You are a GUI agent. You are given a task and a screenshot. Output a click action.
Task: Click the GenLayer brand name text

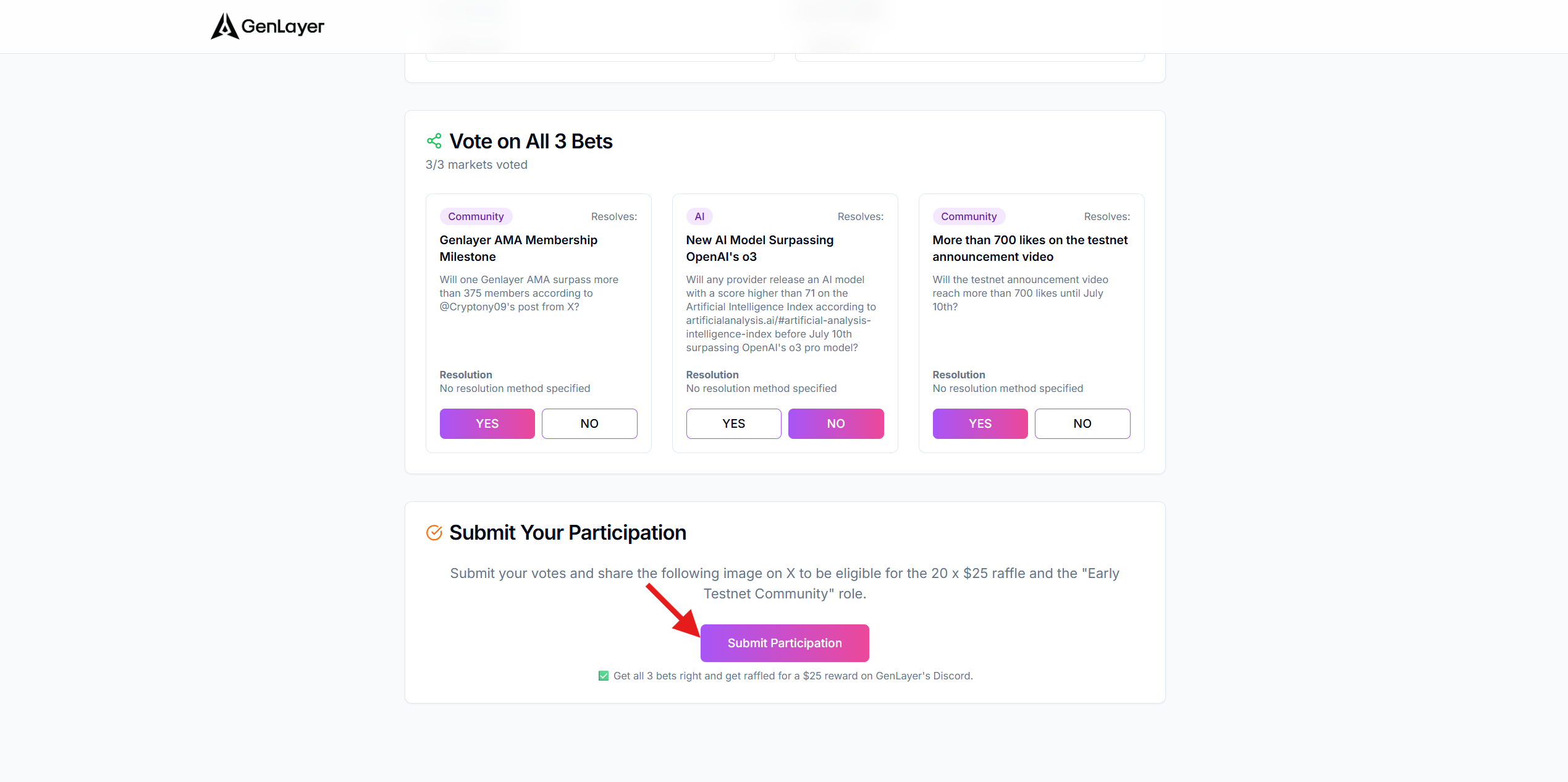pyautogui.click(x=283, y=27)
